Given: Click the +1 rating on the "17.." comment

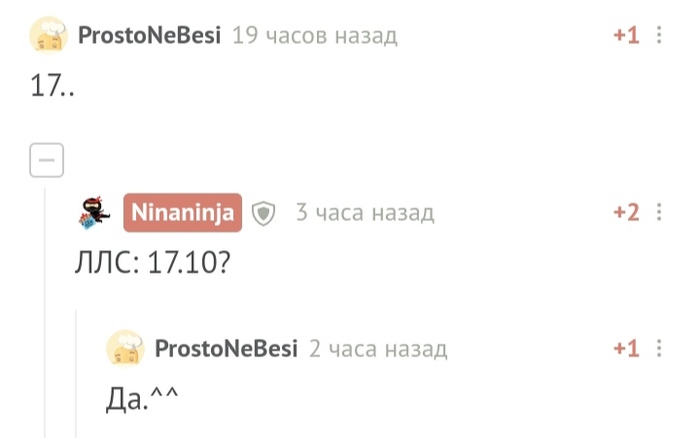Looking at the screenshot, I should (x=625, y=36).
